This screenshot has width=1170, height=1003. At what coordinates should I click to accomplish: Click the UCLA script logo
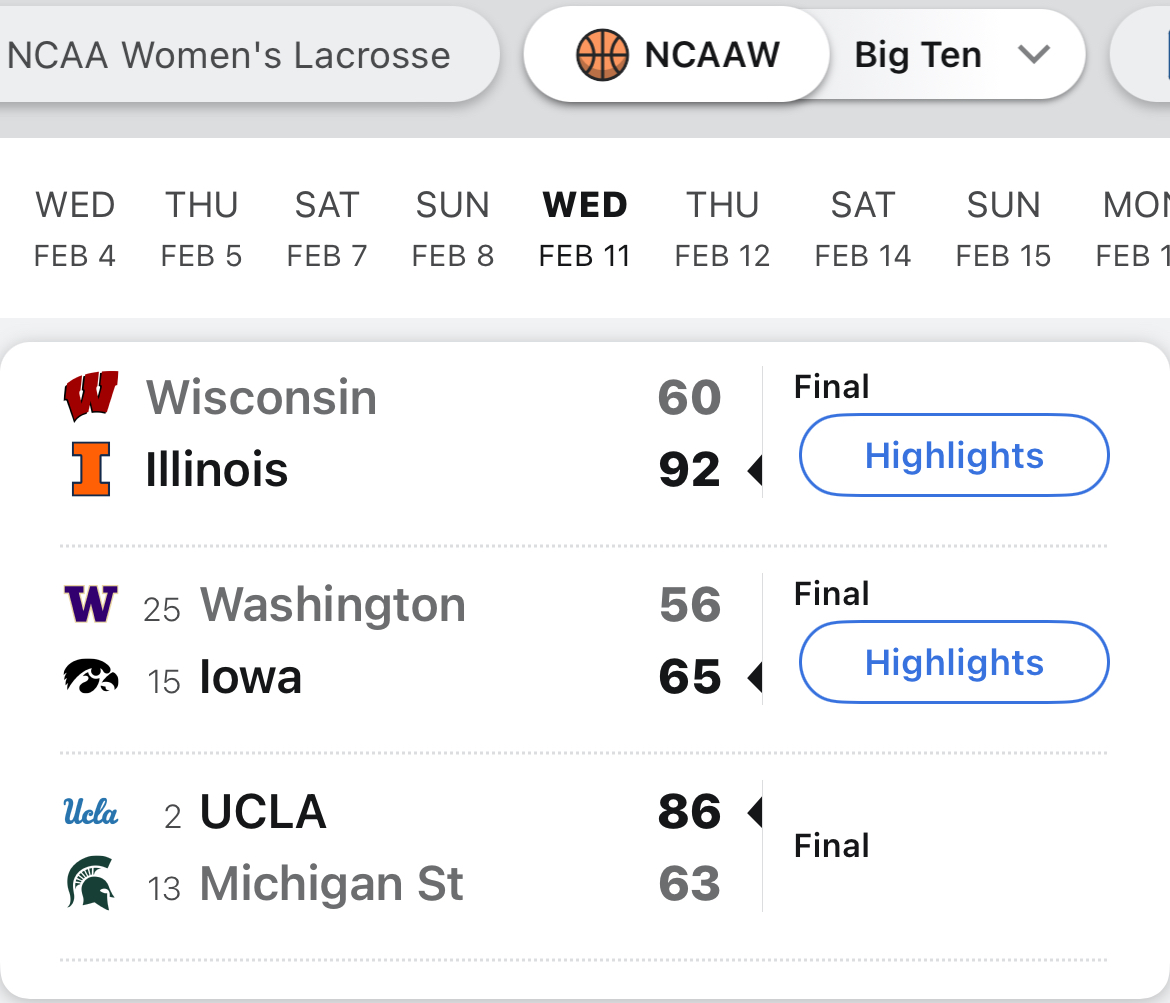coord(91,811)
